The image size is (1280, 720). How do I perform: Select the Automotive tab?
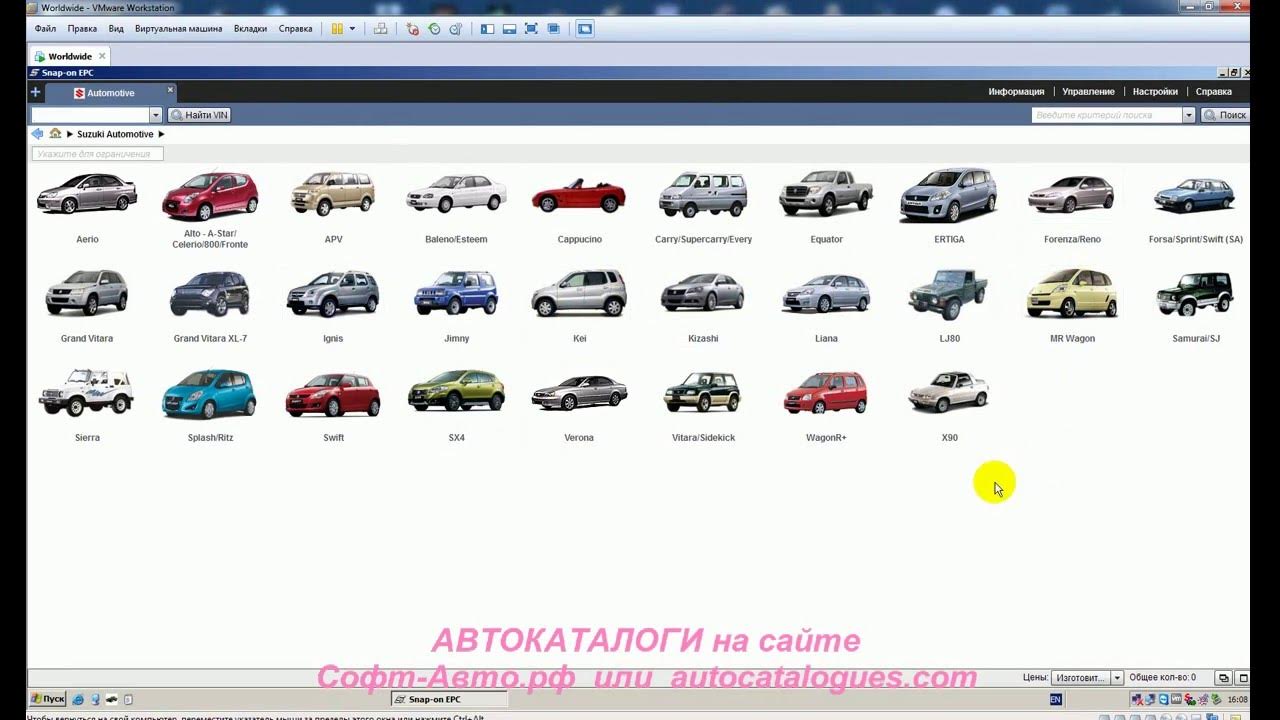click(x=110, y=93)
